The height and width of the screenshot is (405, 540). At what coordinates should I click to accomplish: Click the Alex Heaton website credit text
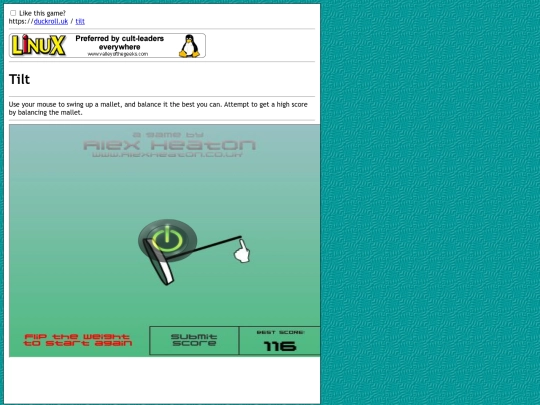click(168, 155)
